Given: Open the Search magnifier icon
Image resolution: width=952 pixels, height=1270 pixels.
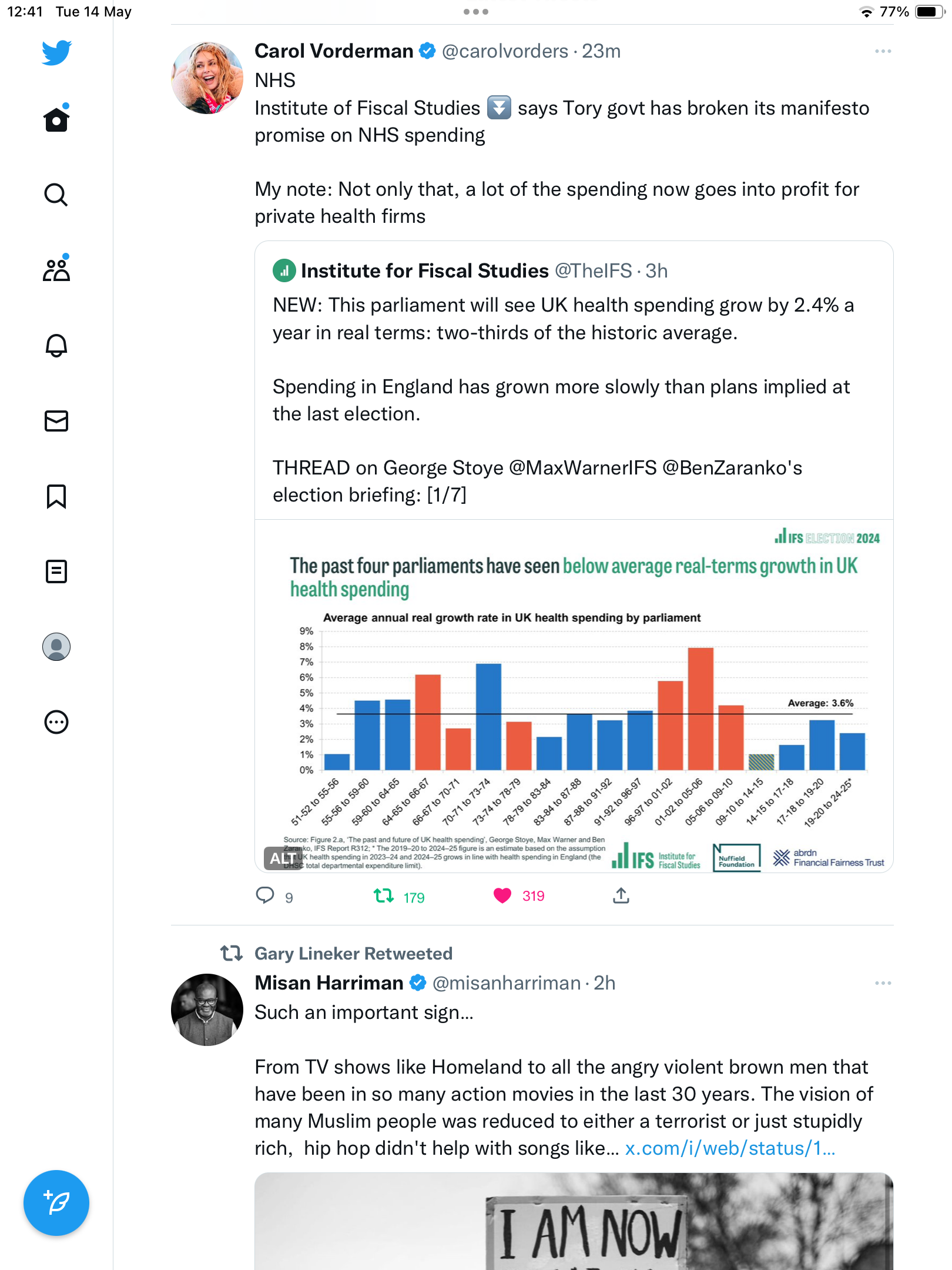Looking at the screenshot, I should [56, 195].
